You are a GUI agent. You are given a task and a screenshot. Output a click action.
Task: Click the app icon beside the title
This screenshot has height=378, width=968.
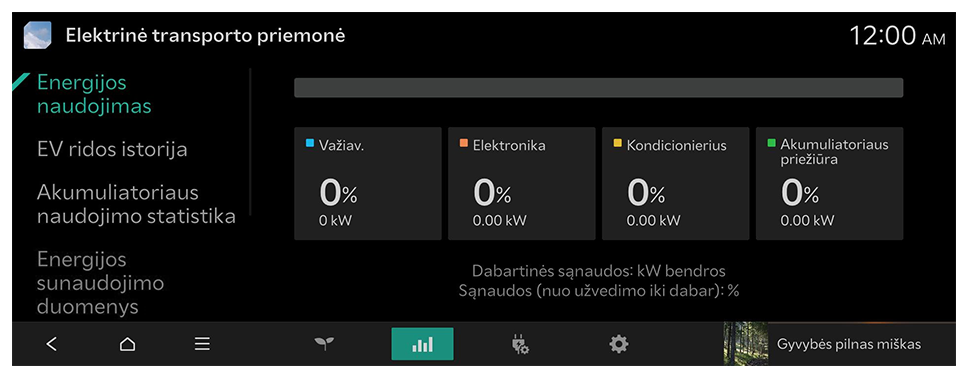click(38, 35)
